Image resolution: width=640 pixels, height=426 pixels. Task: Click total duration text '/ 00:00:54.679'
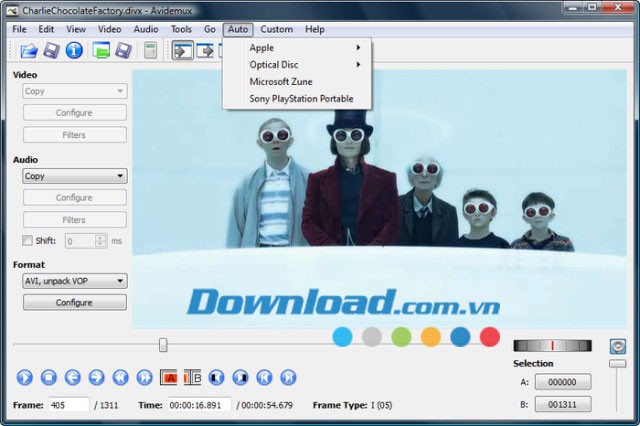[x=264, y=405]
